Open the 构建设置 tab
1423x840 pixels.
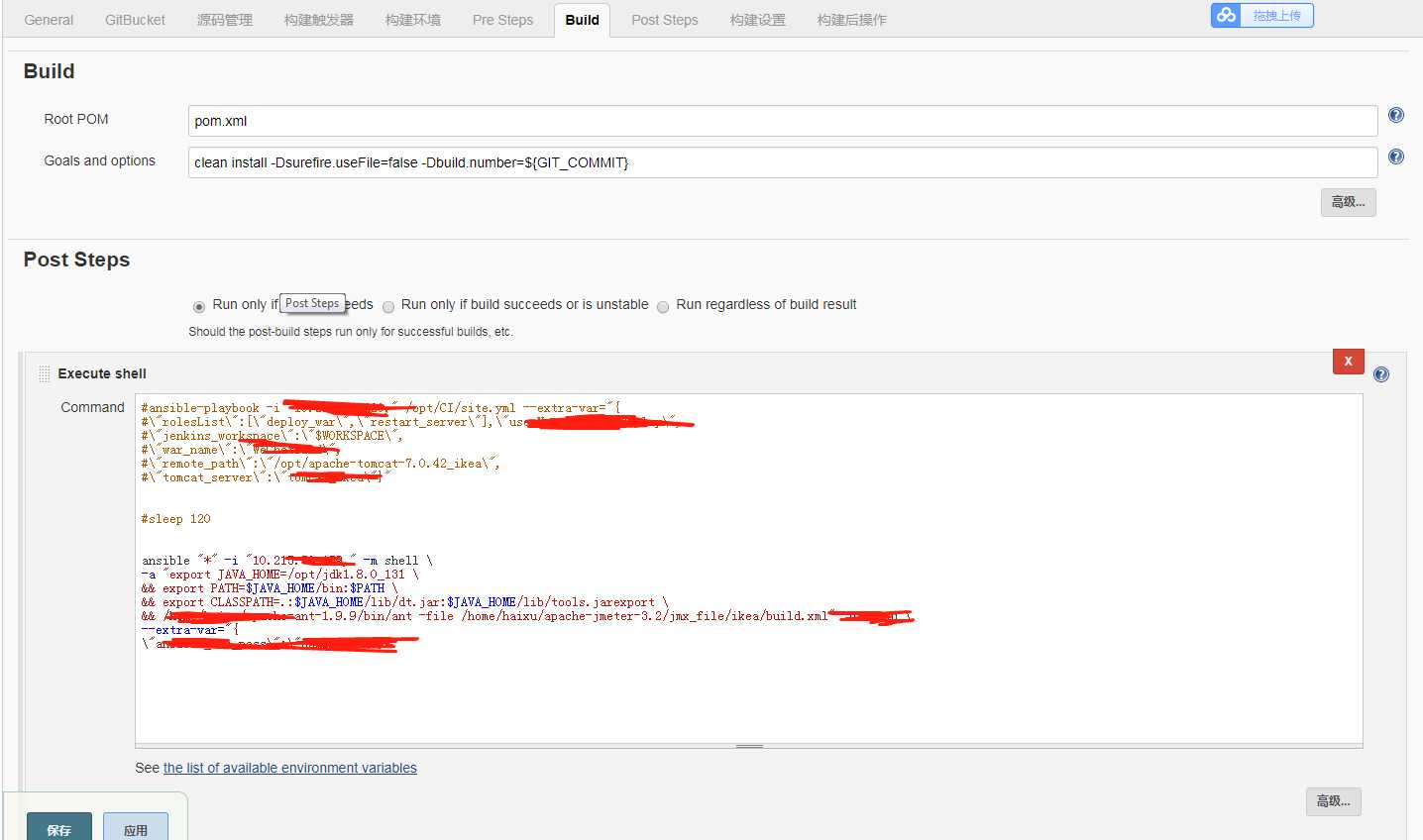(x=758, y=20)
